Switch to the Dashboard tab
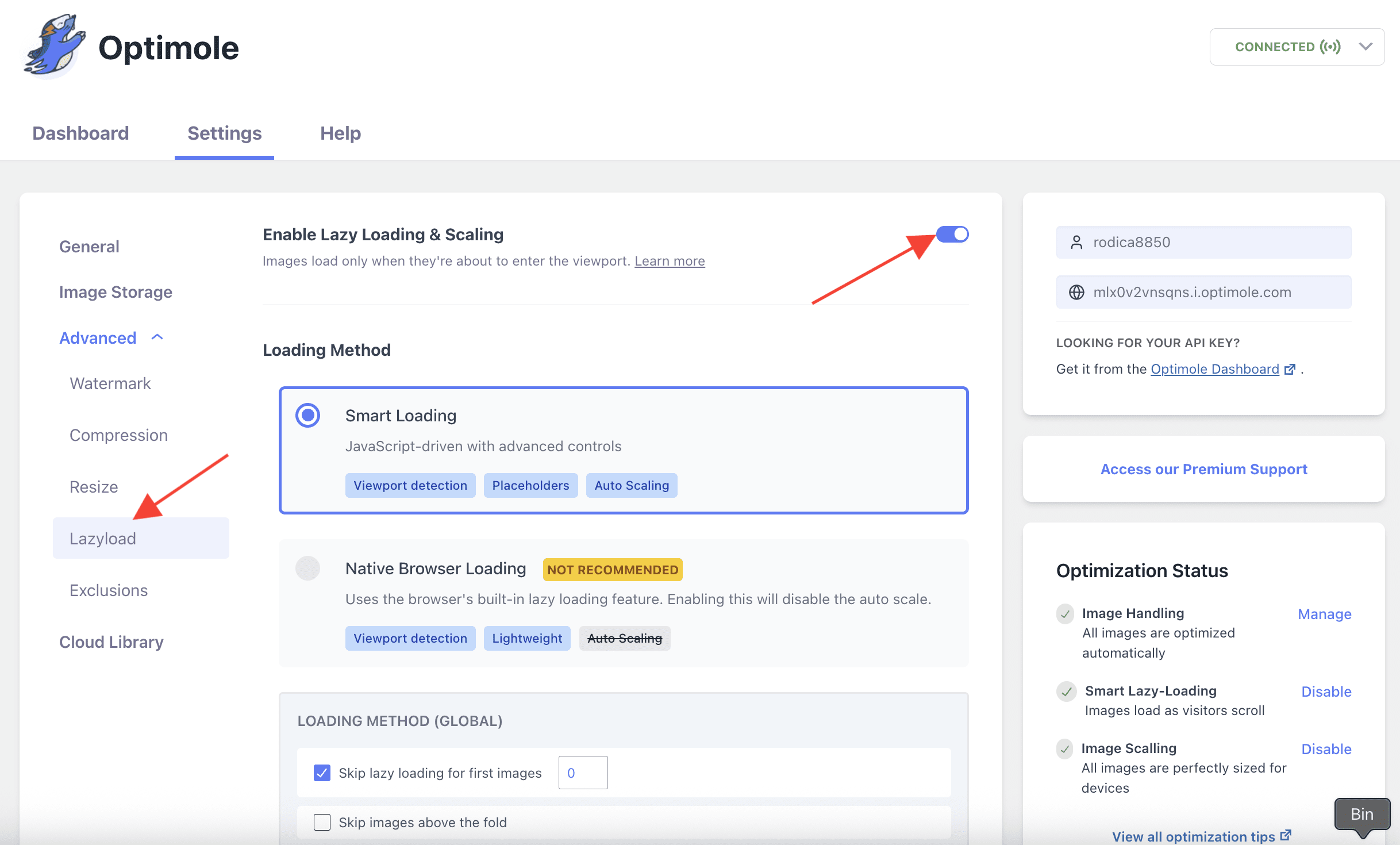The width and height of the screenshot is (1400, 845). coord(80,133)
